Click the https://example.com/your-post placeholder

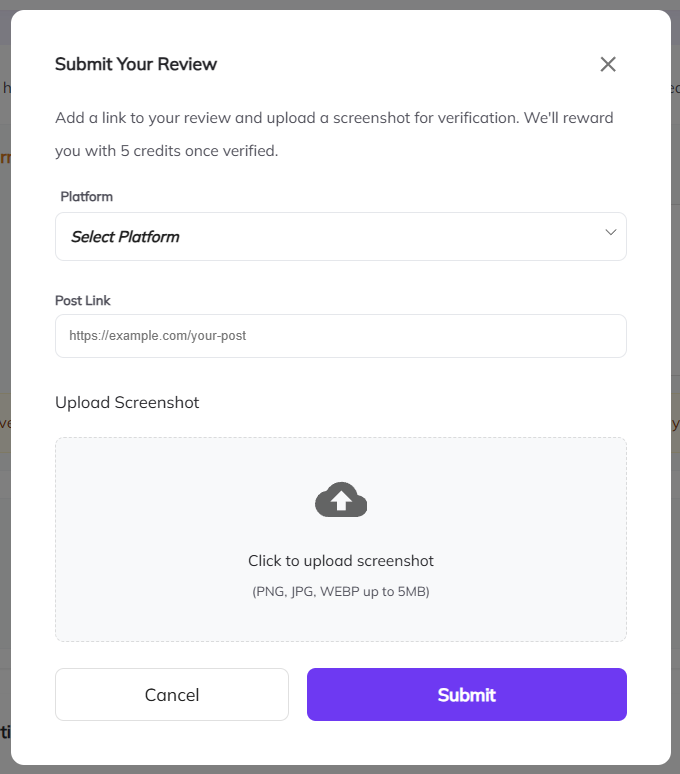pyautogui.click(x=157, y=336)
